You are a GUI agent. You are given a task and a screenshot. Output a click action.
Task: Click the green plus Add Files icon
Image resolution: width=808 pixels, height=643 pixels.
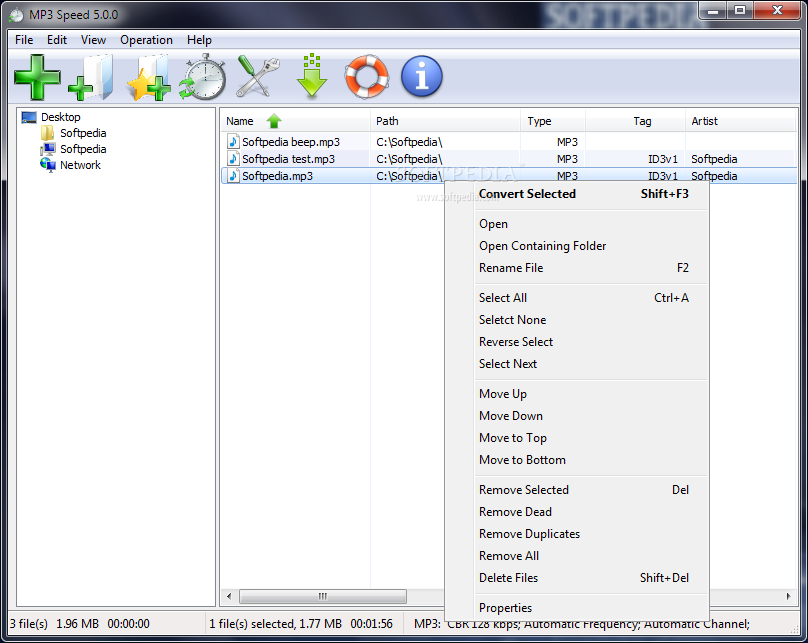click(37, 77)
